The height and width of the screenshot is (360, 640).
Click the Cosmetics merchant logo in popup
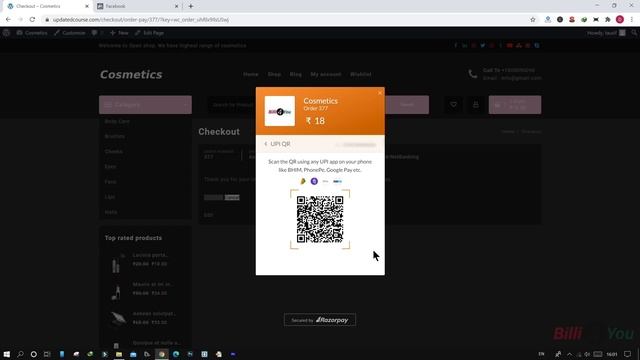pyautogui.click(x=280, y=111)
